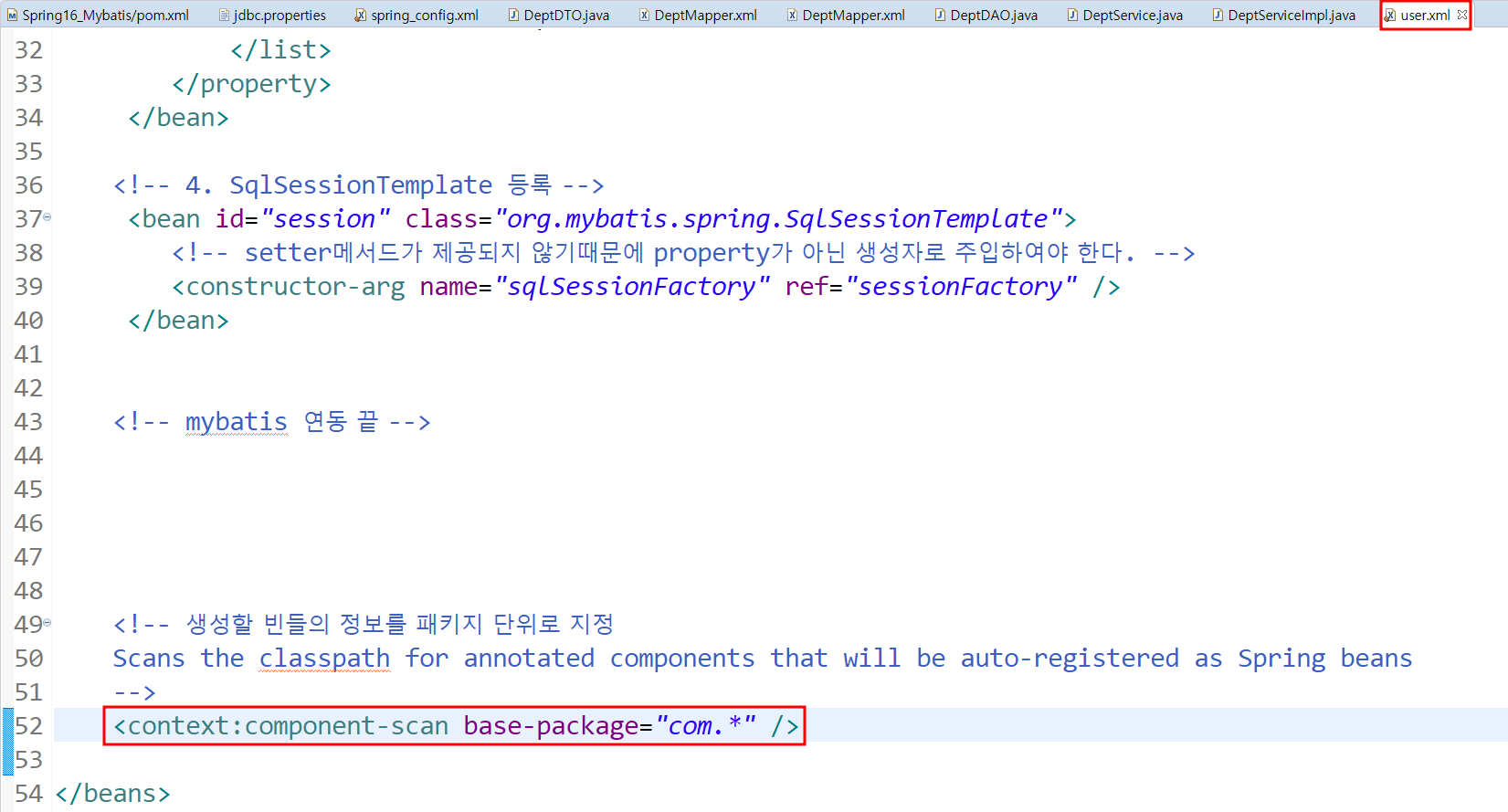This screenshot has height=812, width=1508.
Task: Click the ref value "sessionFactory"
Action: pyautogui.click(x=961, y=287)
